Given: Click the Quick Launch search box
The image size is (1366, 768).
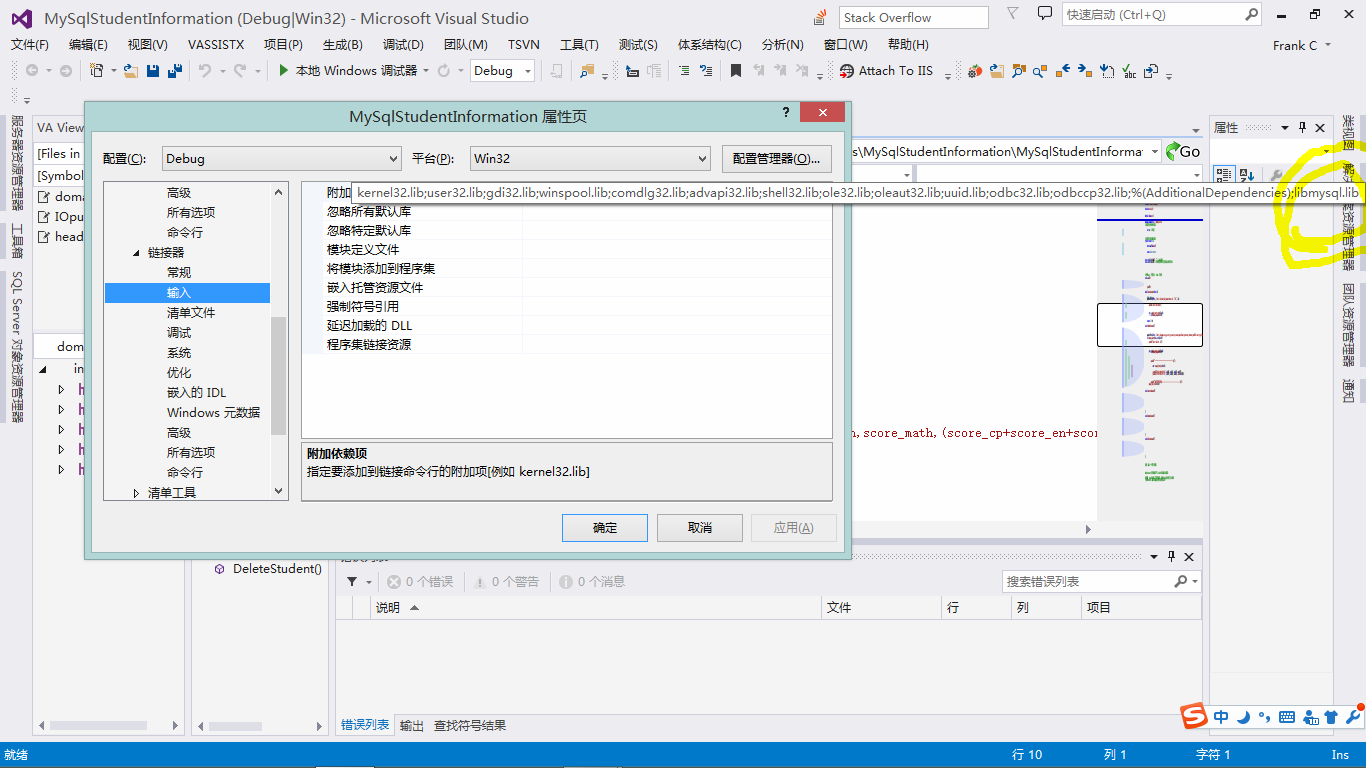Looking at the screenshot, I should pos(1161,15).
